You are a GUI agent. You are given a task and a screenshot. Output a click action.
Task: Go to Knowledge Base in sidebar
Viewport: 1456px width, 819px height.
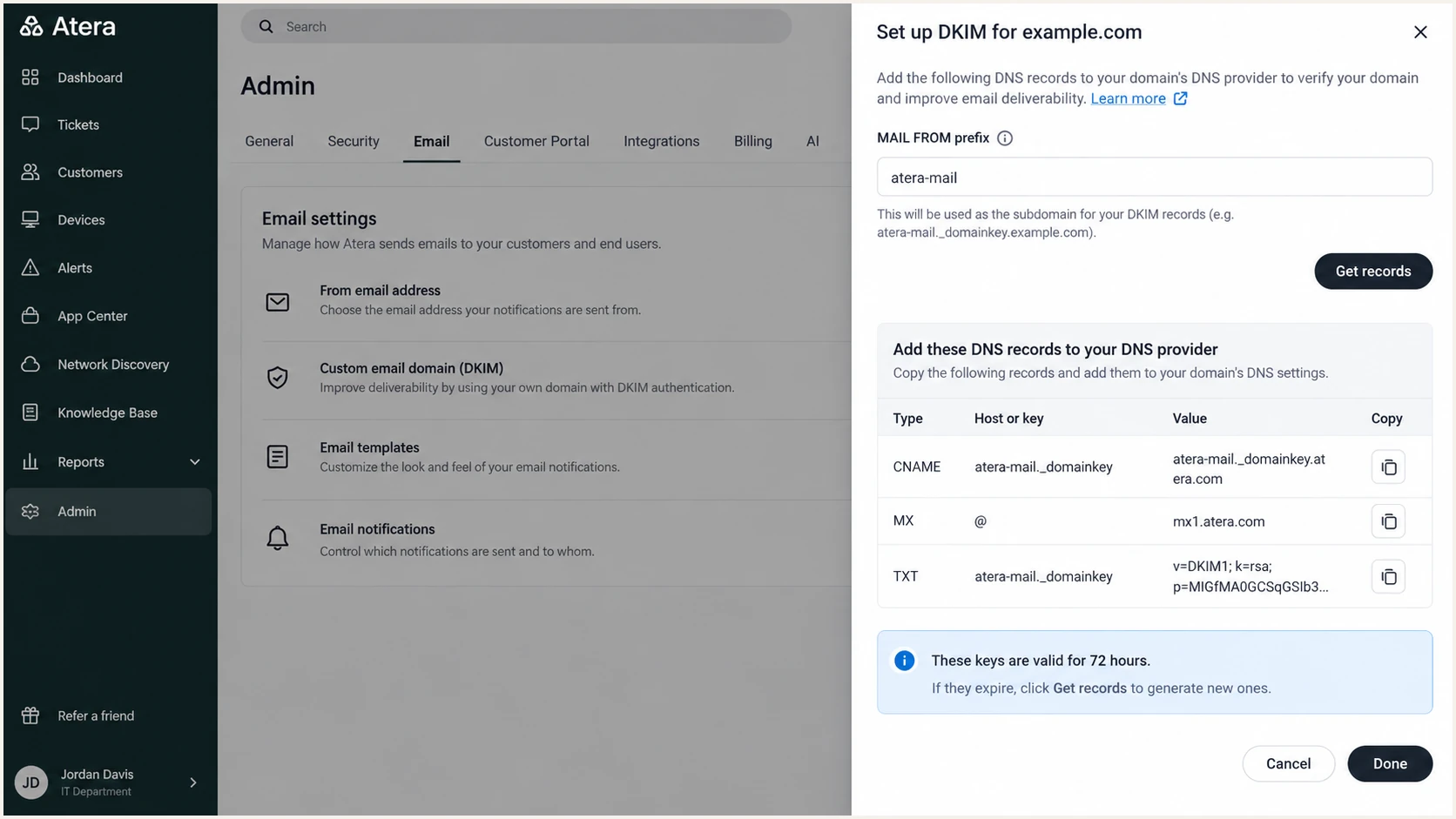coord(107,413)
